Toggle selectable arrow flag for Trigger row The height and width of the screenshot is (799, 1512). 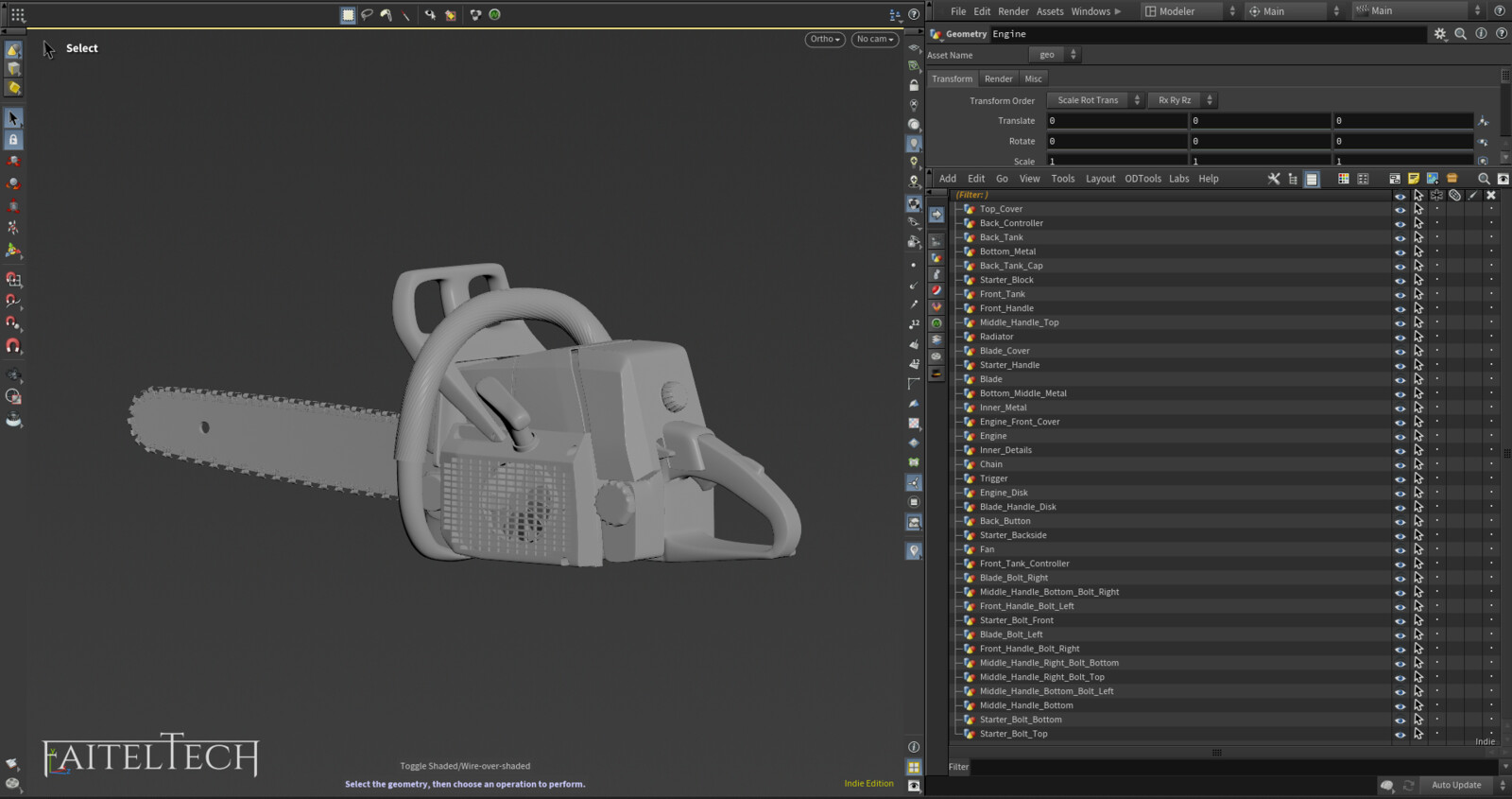(1418, 478)
